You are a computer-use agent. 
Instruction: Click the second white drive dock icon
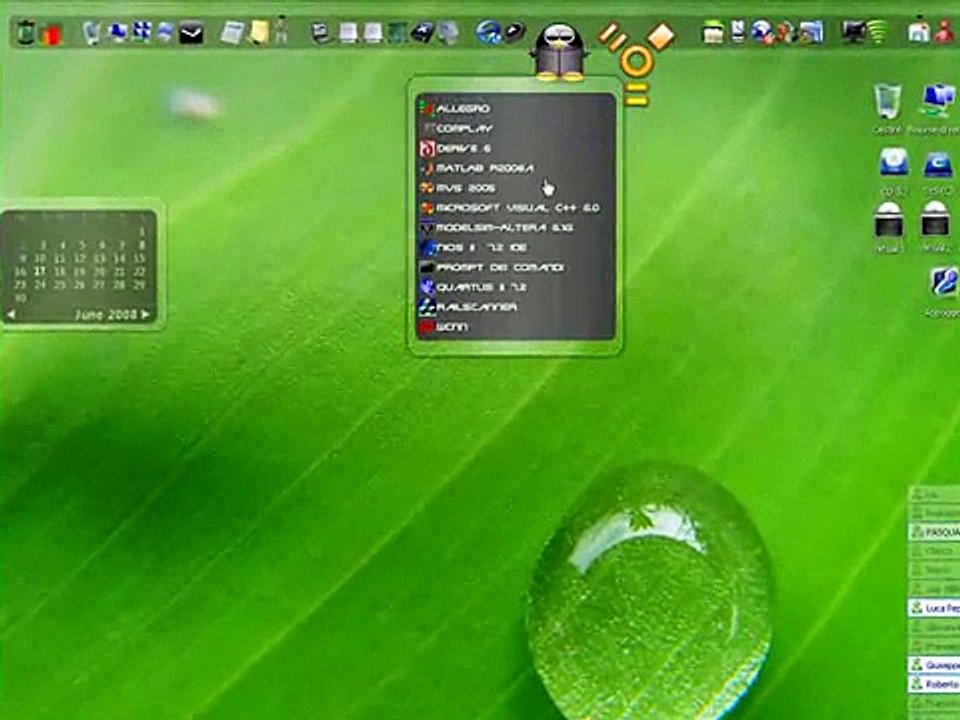373,32
